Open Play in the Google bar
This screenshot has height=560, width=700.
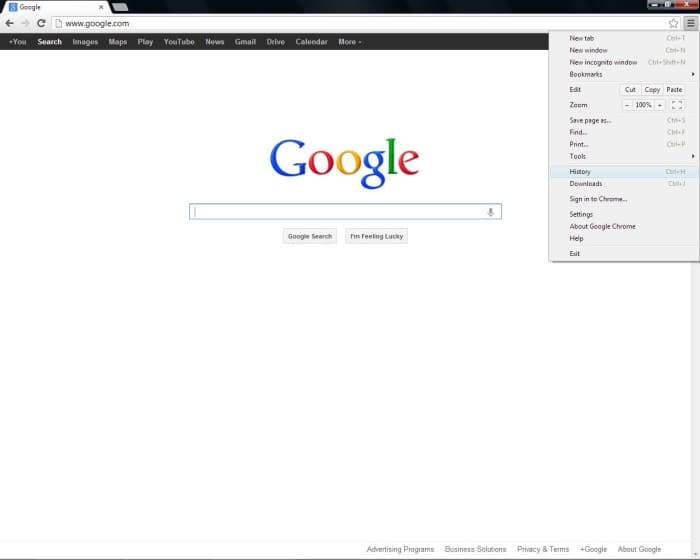click(146, 42)
